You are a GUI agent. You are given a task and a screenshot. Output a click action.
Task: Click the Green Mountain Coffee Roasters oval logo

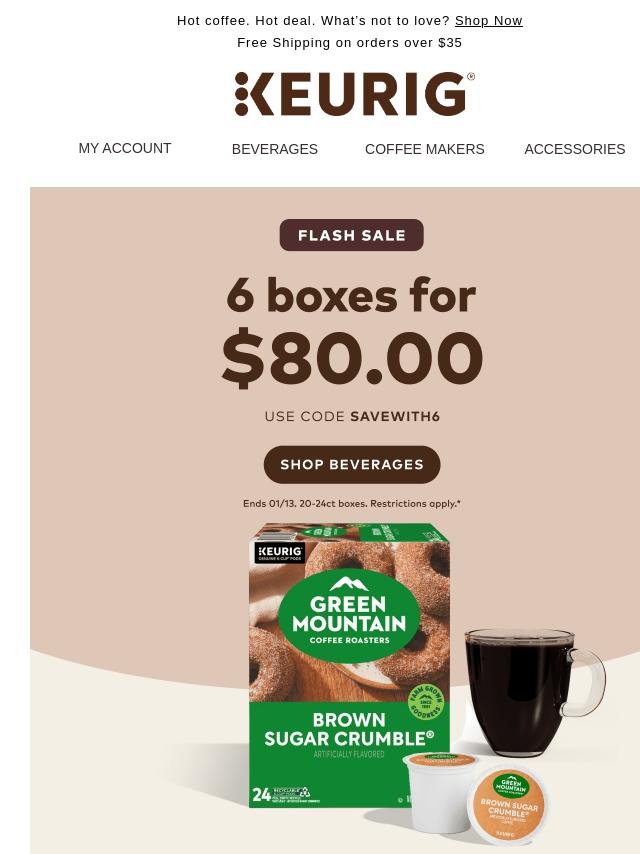pos(349,616)
